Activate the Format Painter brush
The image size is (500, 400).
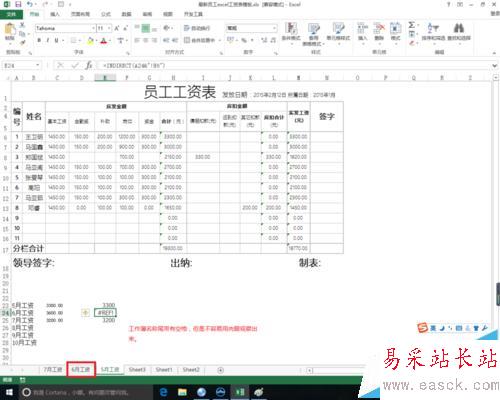point(22,42)
